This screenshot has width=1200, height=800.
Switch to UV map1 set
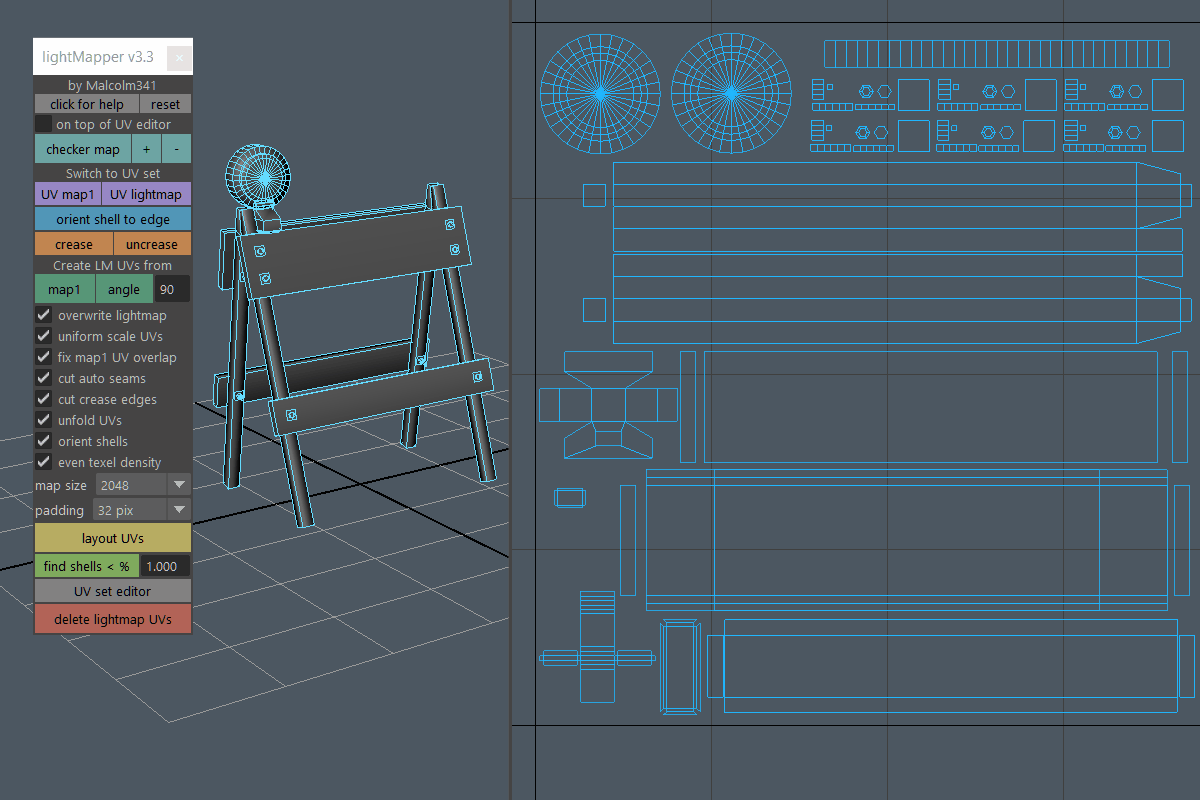pyautogui.click(x=67, y=194)
